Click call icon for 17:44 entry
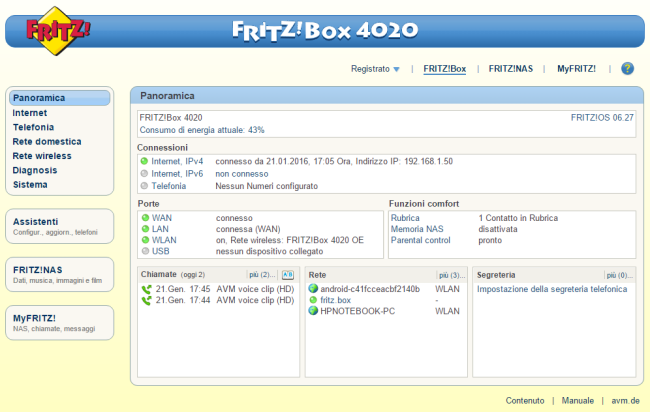 click(147, 300)
